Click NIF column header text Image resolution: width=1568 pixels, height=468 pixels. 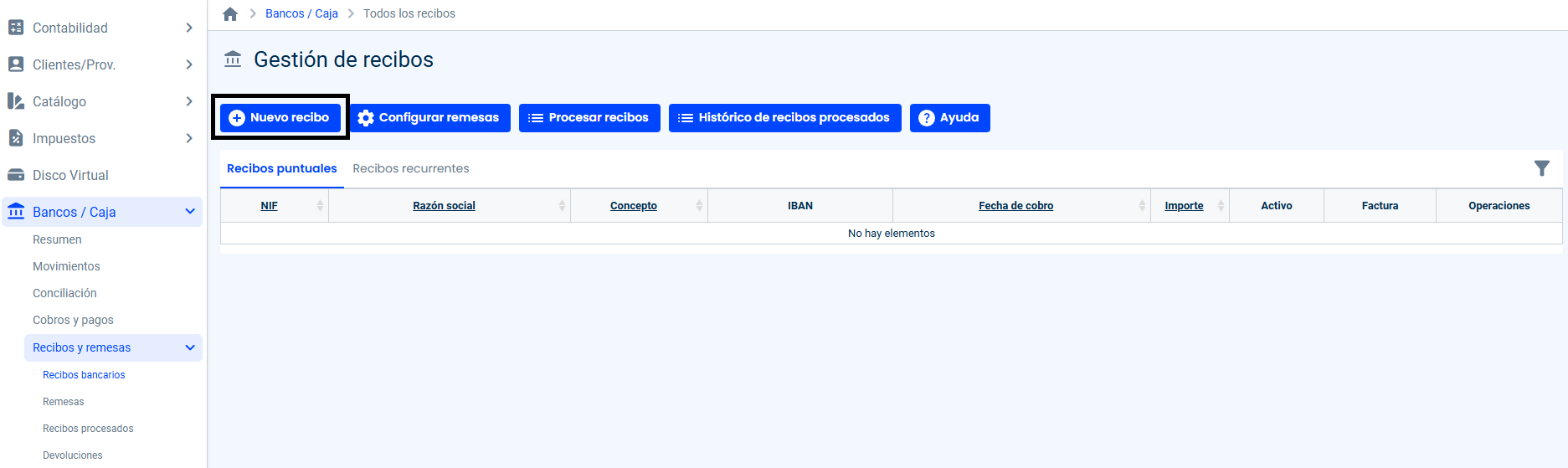point(269,206)
